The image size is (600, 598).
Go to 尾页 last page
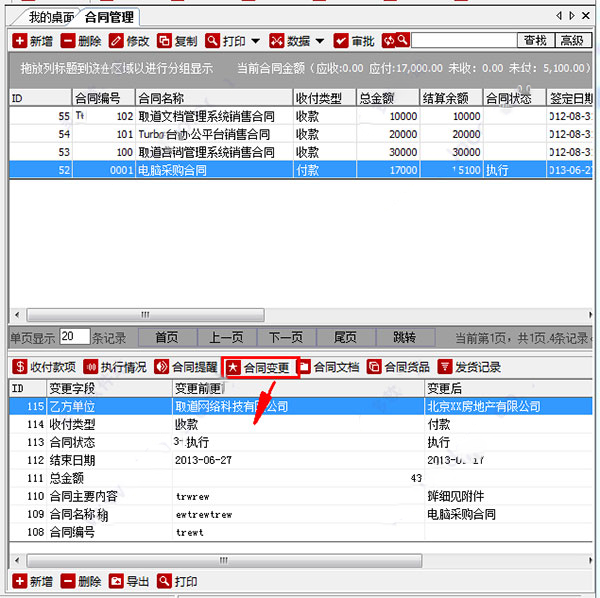[x=346, y=337]
